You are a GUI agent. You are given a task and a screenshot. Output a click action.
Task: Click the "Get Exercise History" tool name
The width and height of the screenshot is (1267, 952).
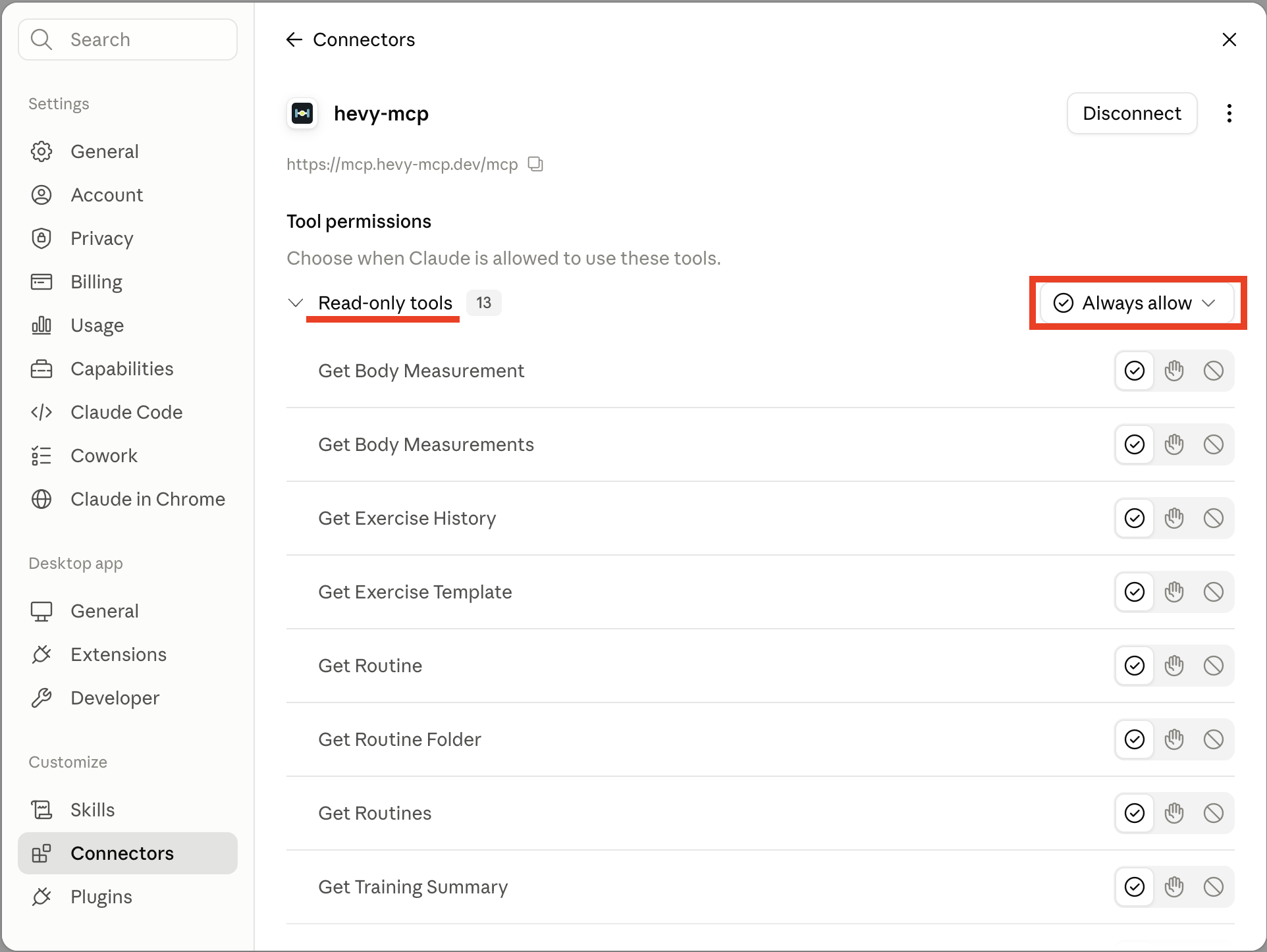point(407,518)
